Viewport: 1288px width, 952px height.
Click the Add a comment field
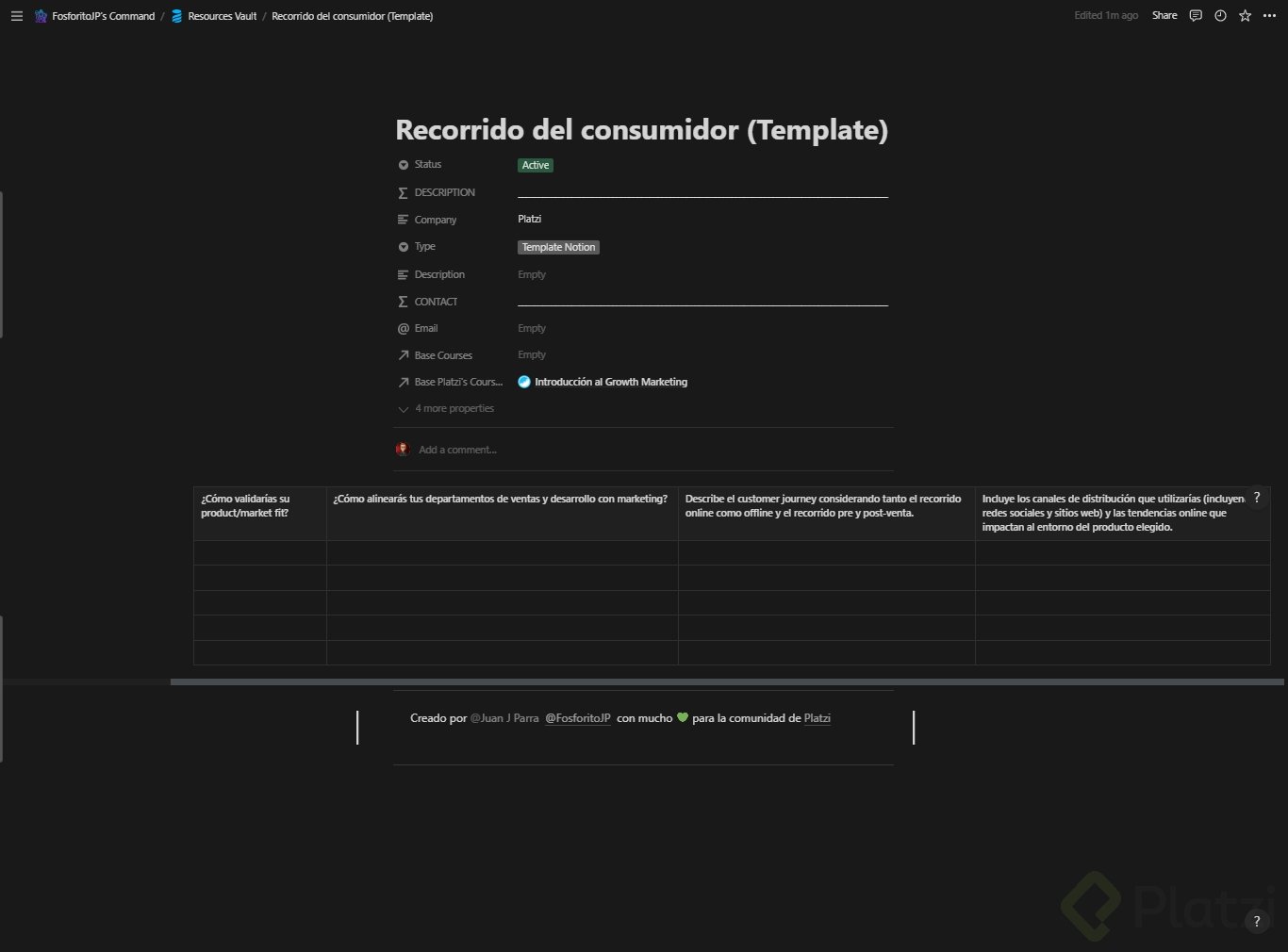[x=458, y=450]
